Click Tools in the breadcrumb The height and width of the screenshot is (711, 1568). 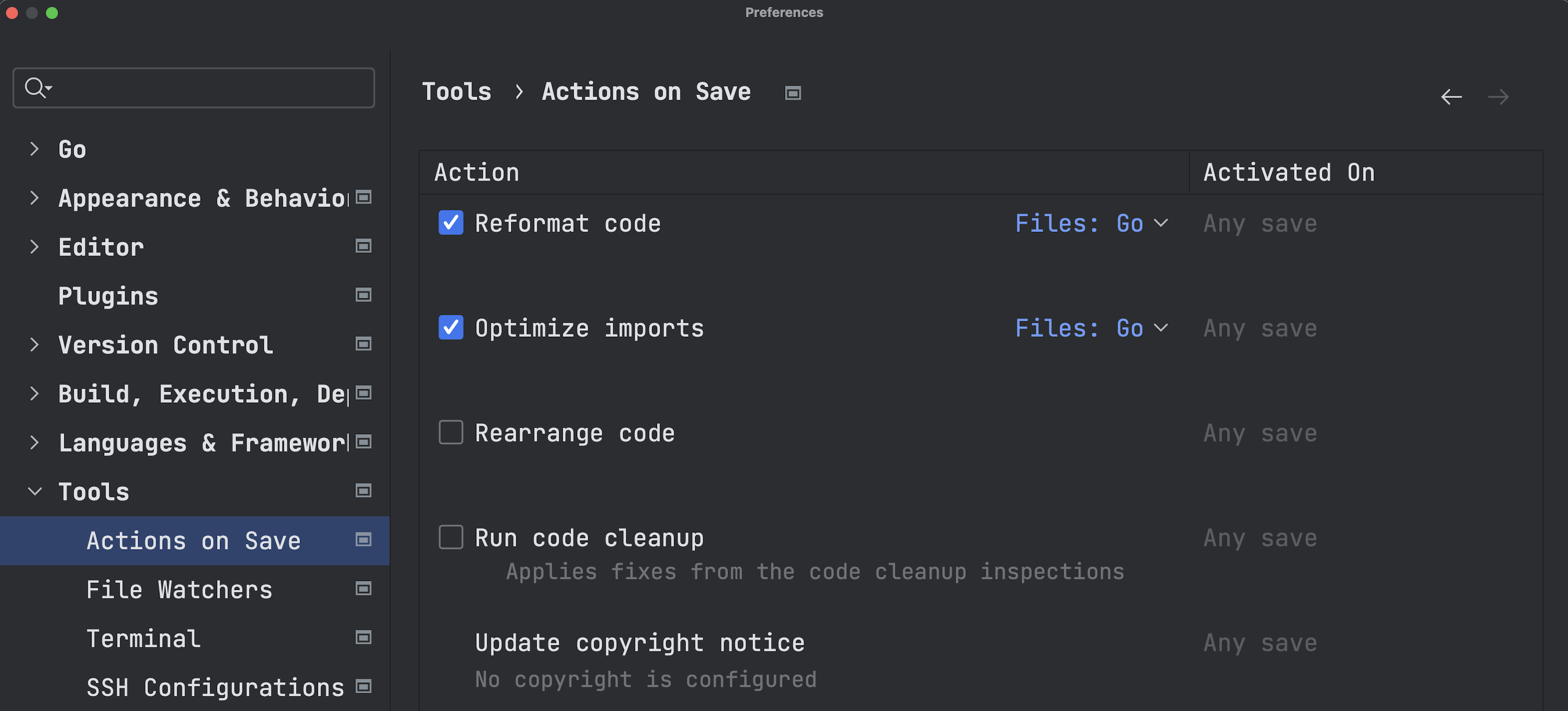click(456, 92)
